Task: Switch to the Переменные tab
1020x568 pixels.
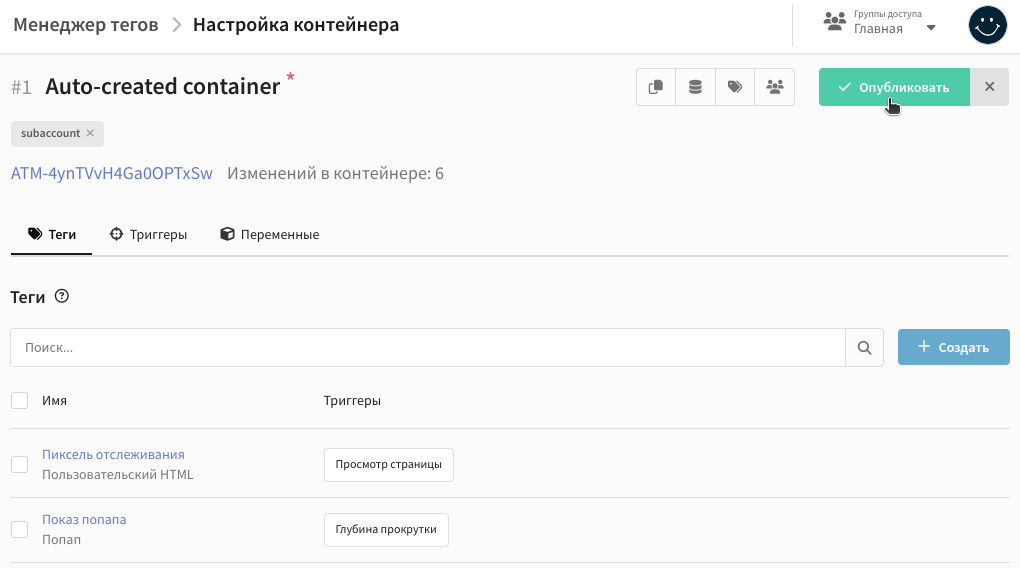Action: coord(269,234)
